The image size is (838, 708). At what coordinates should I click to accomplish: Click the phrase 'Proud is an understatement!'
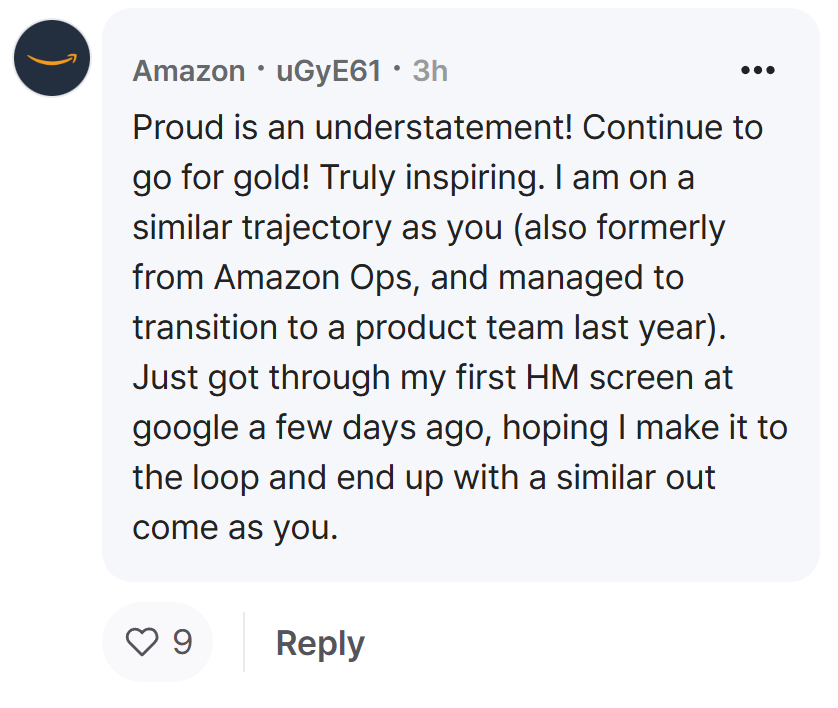352,128
